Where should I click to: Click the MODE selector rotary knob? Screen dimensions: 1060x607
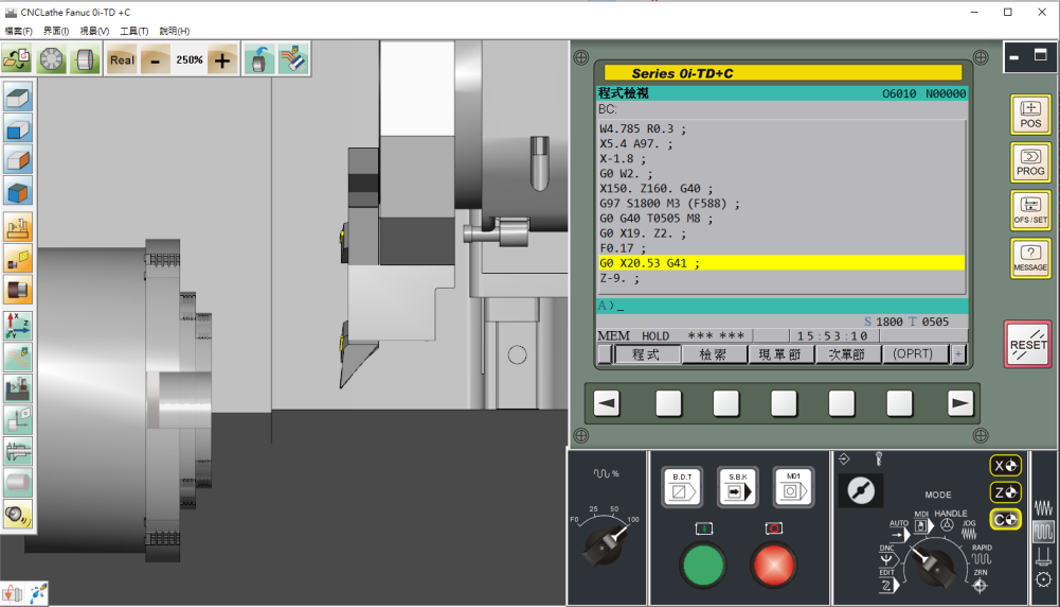coord(936,566)
